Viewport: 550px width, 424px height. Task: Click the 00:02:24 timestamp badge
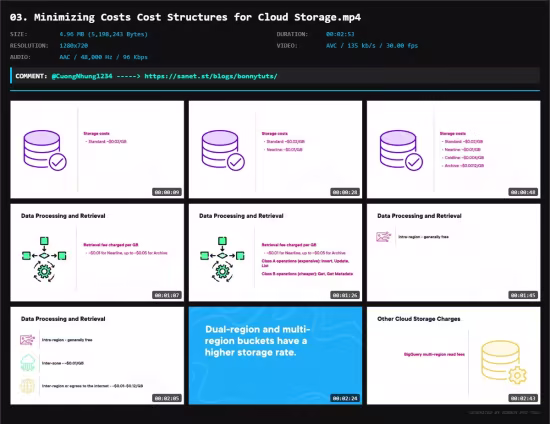(x=345, y=398)
